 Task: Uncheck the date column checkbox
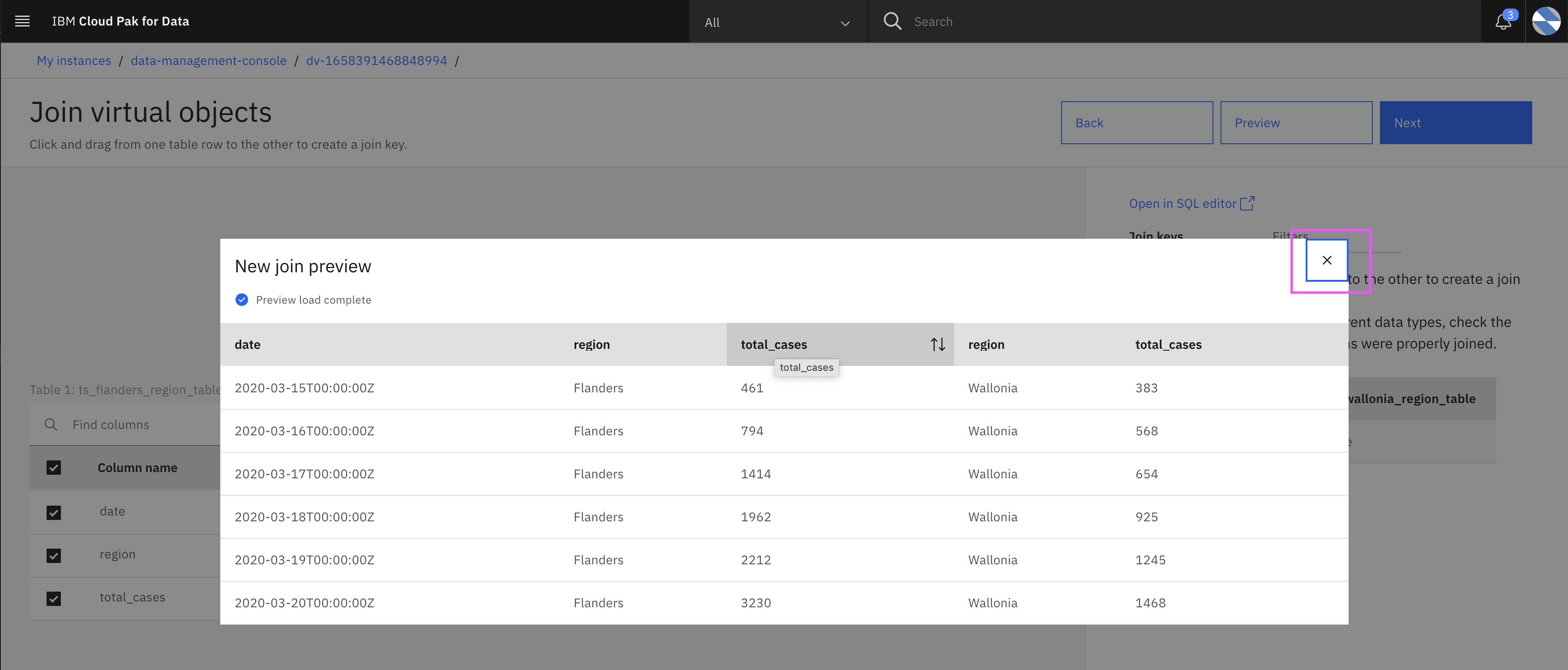click(54, 512)
